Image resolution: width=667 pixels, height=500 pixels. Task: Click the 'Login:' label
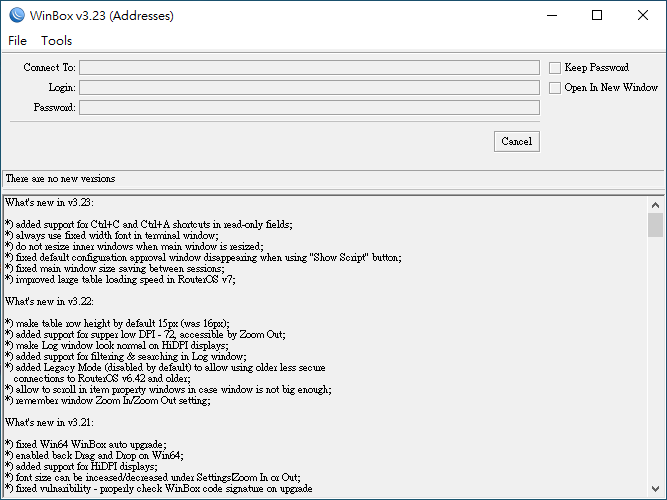coord(62,88)
